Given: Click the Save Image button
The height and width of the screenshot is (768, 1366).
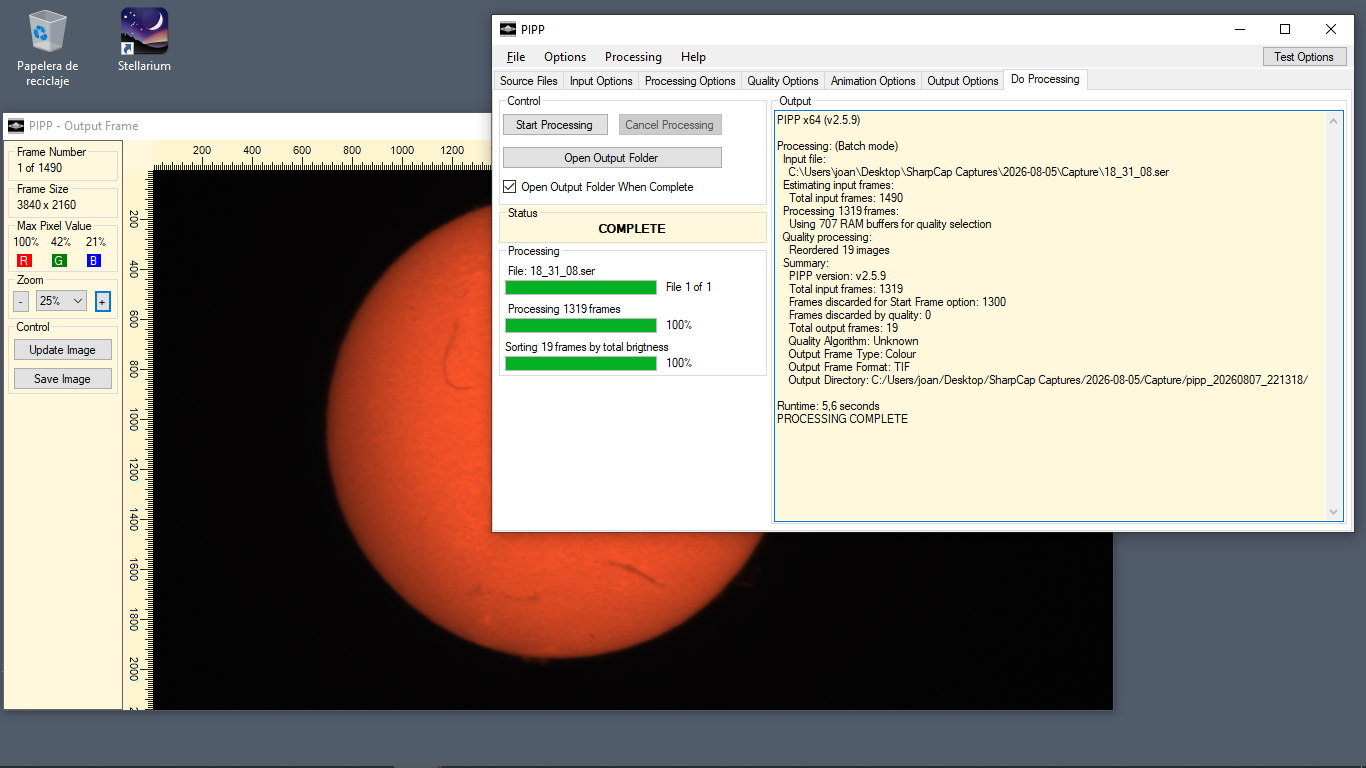Looking at the screenshot, I should (63, 379).
